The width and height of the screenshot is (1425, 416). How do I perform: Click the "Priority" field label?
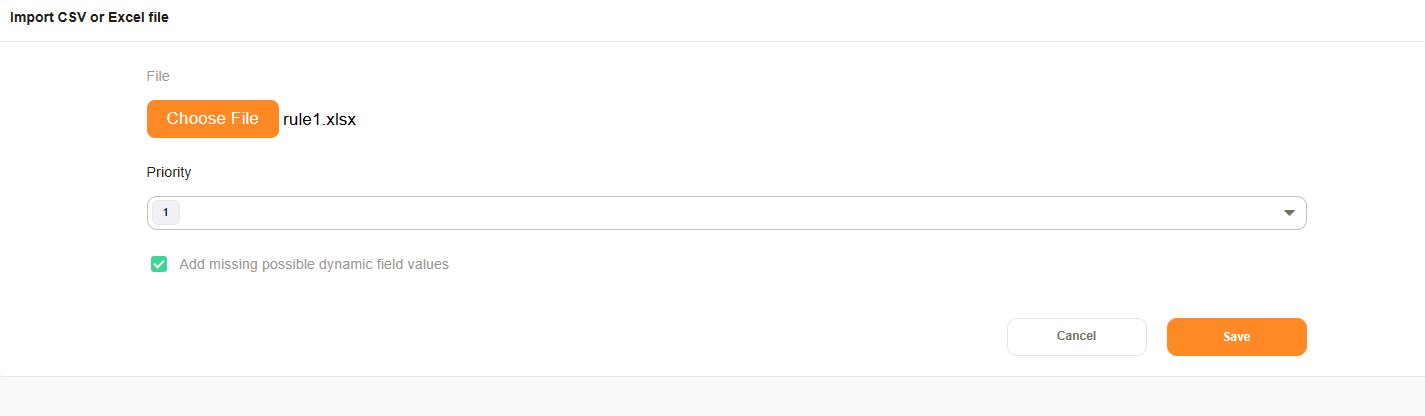click(169, 172)
